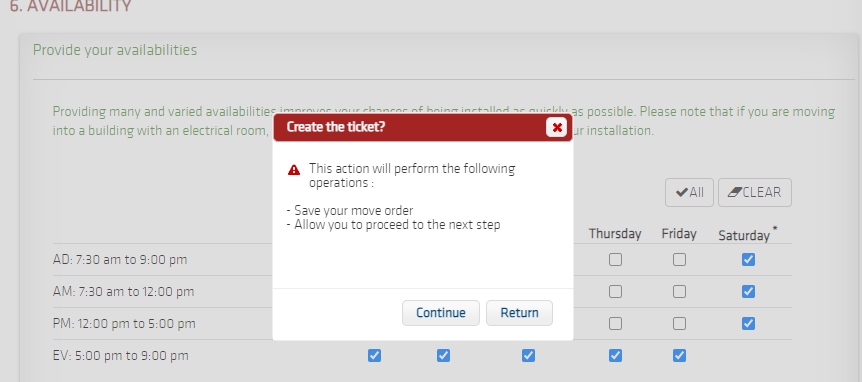The image size is (862, 382).
Task: Check Thursday AD availability box
Action: click(x=615, y=259)
